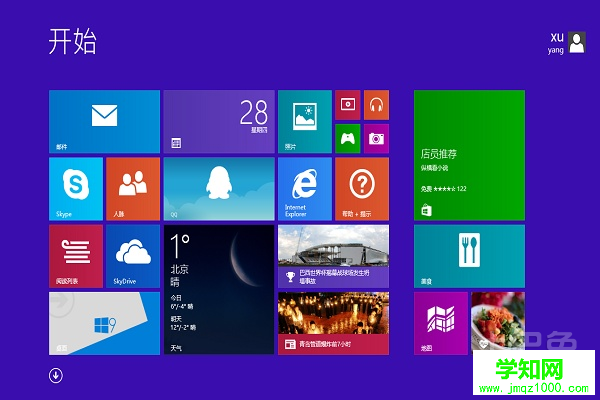Open the Maps tile
Screen dimensions: 600x400
(x=441, y=323)
